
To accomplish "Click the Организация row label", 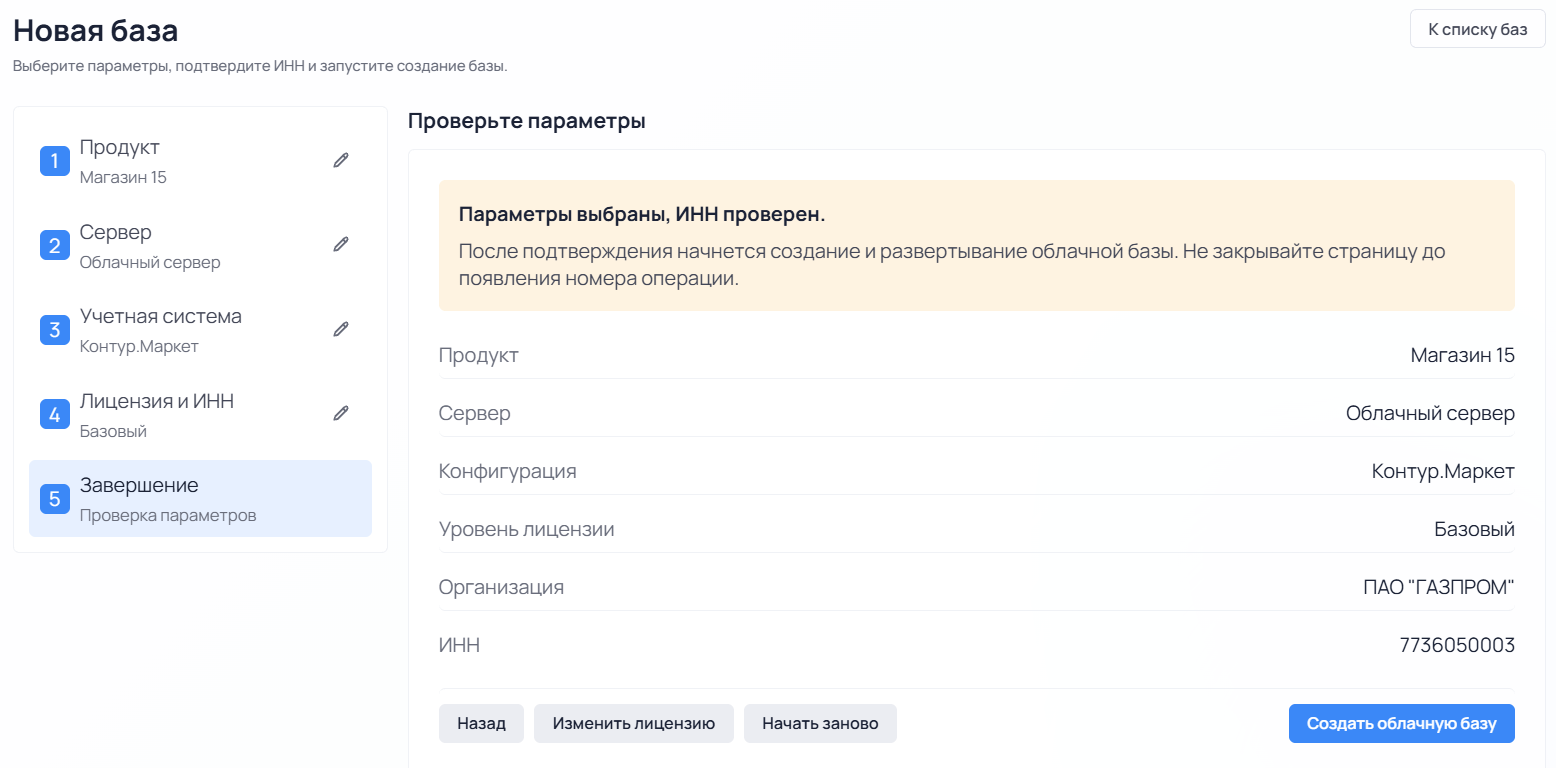I will (501, 587).
